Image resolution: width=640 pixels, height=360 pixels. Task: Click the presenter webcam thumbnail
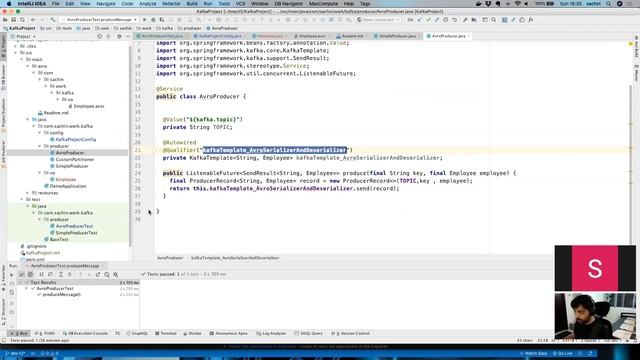coord(595,316)
